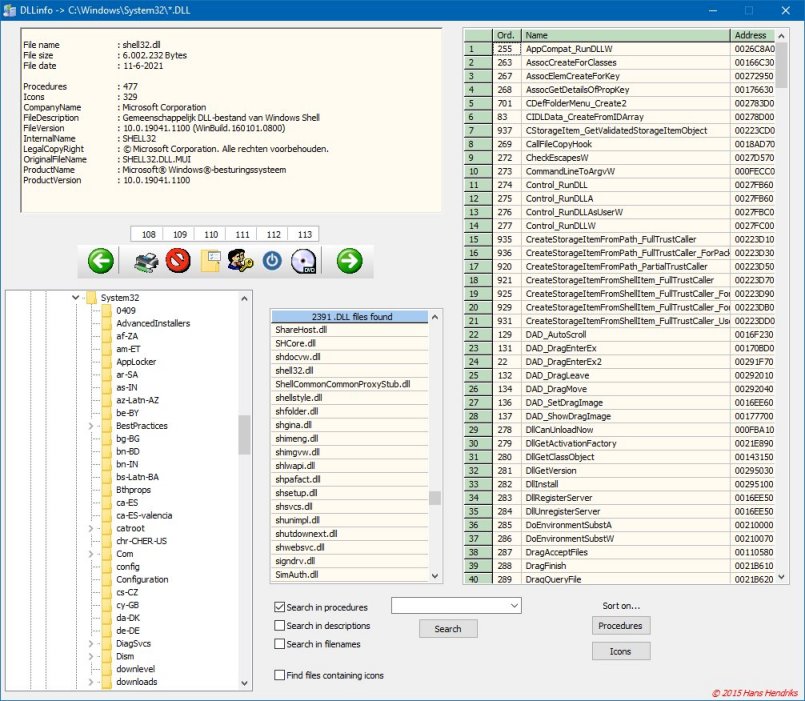Image resolution: width=805 pixels, height=701 pixels.
Task: Click the cs-CZ folder label in tree
Action: pyautogui.click(x=127, y=593)
